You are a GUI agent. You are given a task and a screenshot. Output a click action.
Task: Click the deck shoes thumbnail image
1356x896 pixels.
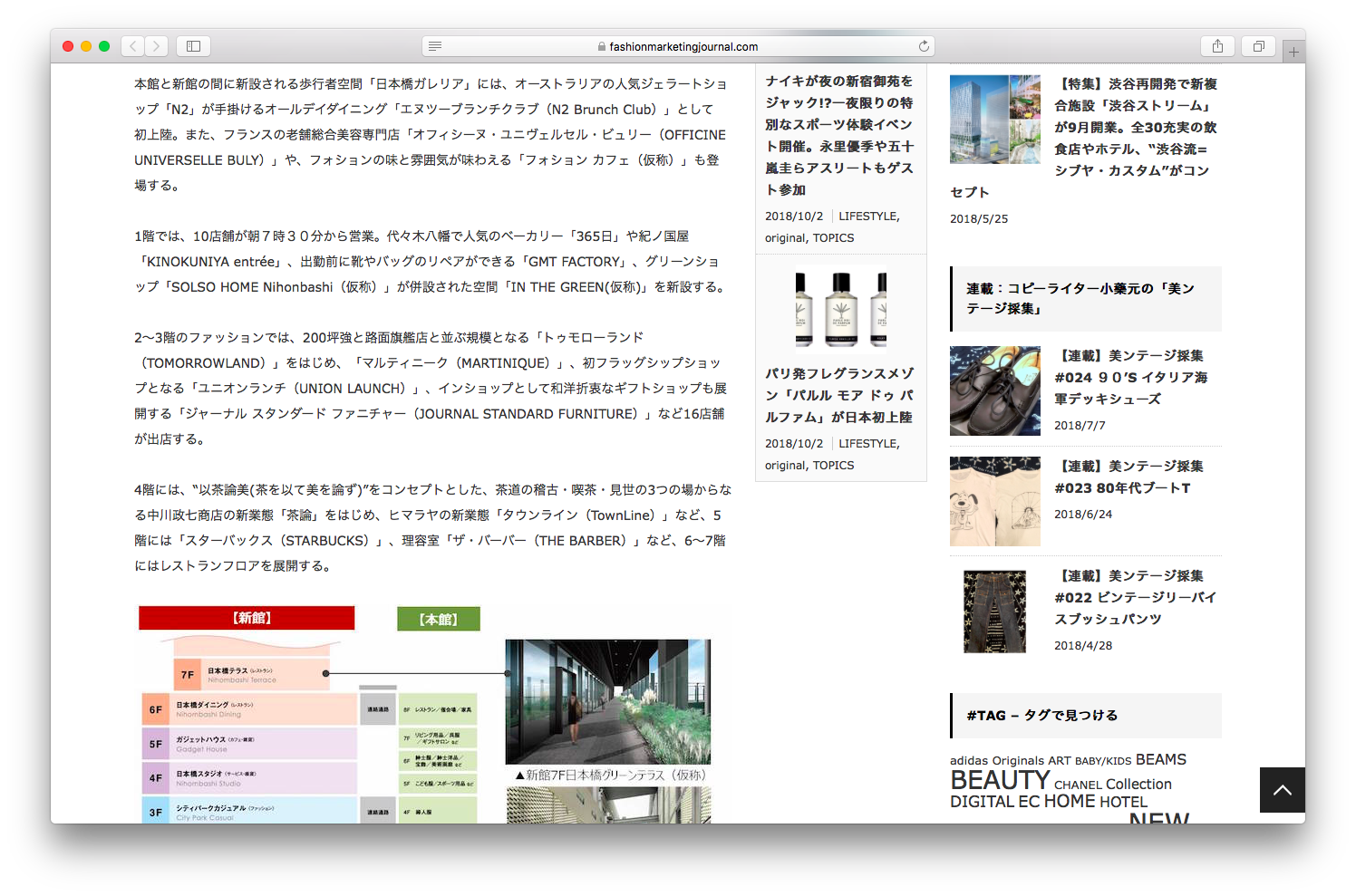[995, 390]
